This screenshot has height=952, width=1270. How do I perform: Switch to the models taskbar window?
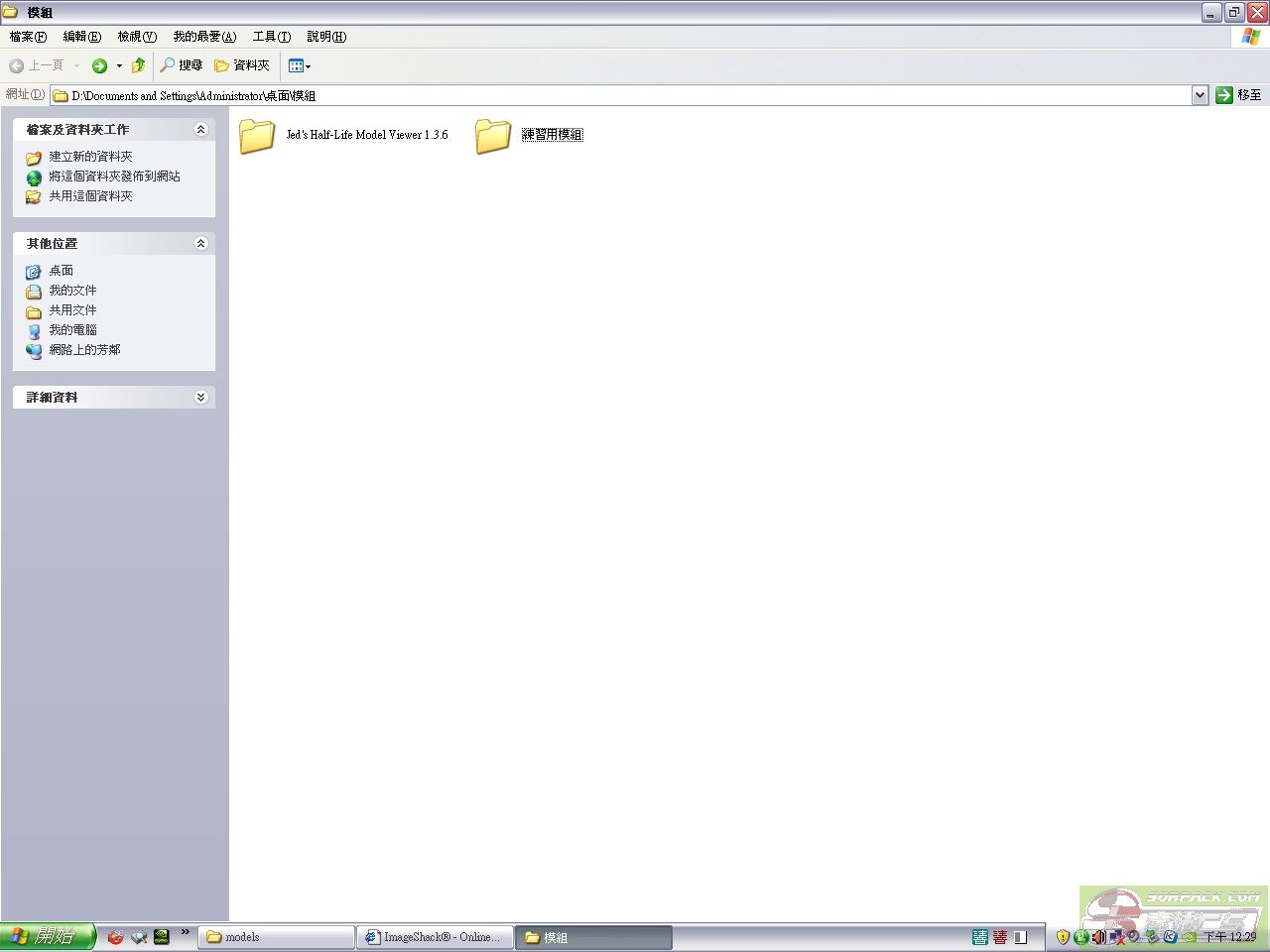(x=277, y=937)
